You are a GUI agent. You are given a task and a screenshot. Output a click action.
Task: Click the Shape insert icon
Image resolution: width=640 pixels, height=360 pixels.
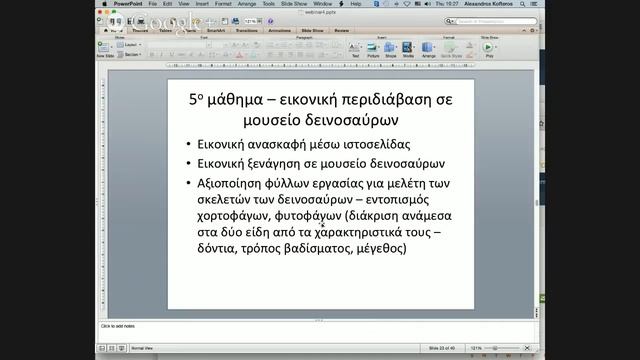[389, 47]
